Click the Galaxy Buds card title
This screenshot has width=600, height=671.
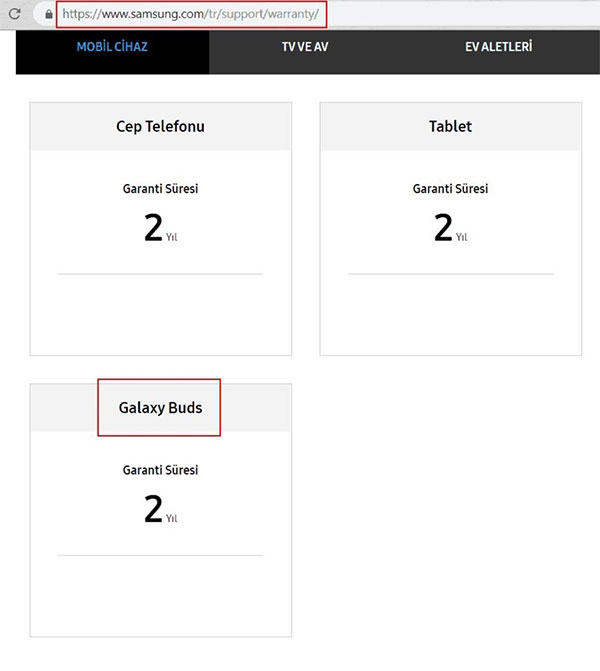[160, 408]
